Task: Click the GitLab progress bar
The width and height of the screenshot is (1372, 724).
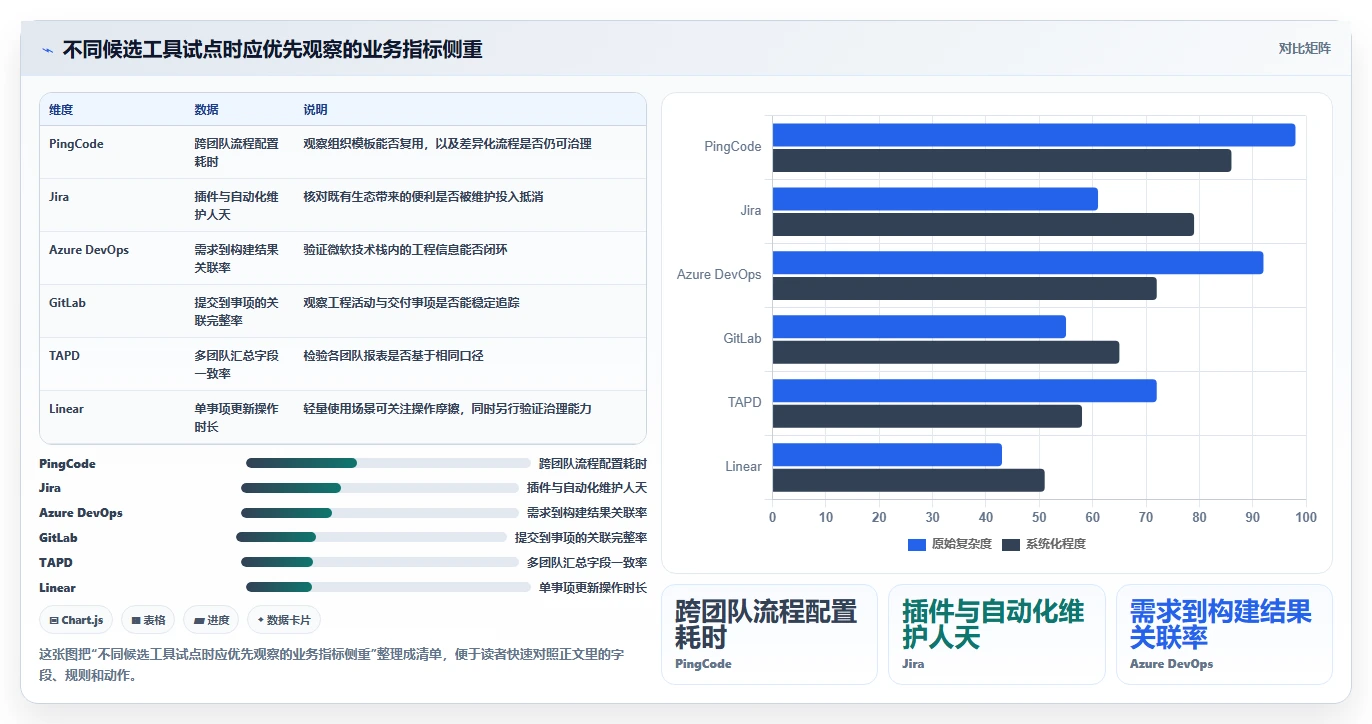Action: (372, 537)
